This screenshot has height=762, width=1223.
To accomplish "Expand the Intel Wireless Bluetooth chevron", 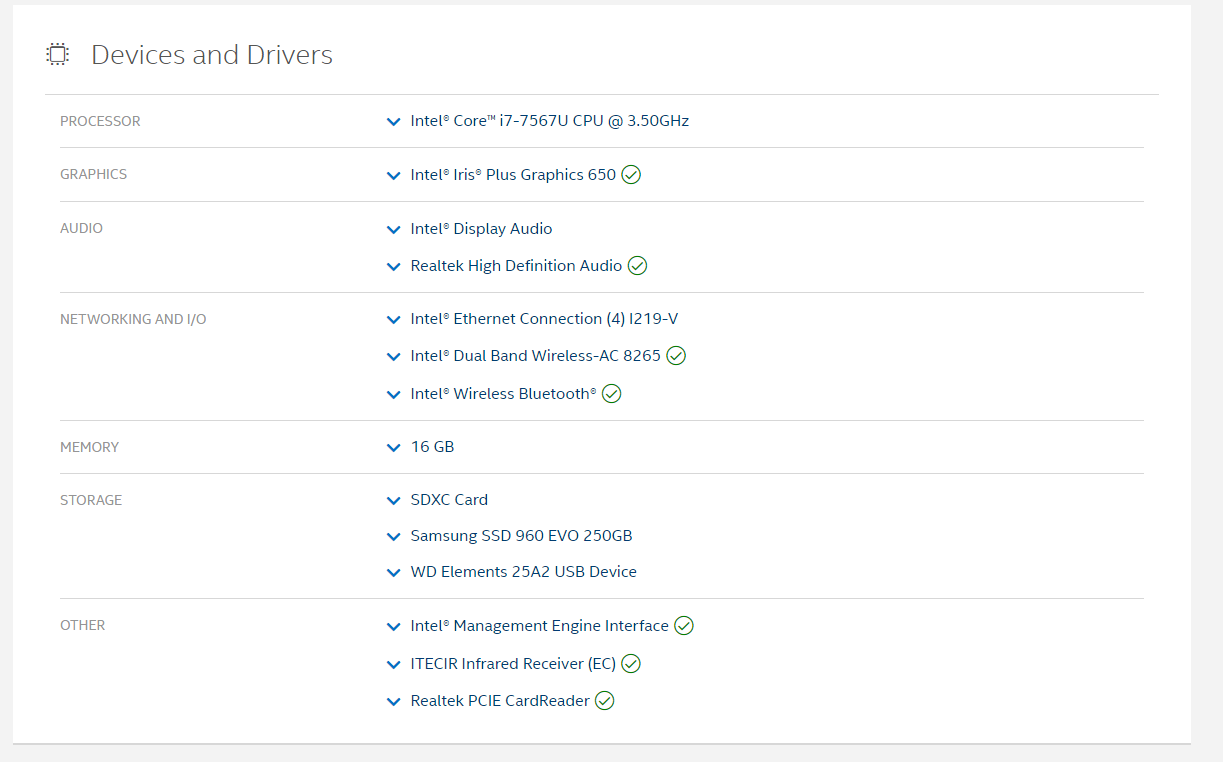I will tap(393, 395).
